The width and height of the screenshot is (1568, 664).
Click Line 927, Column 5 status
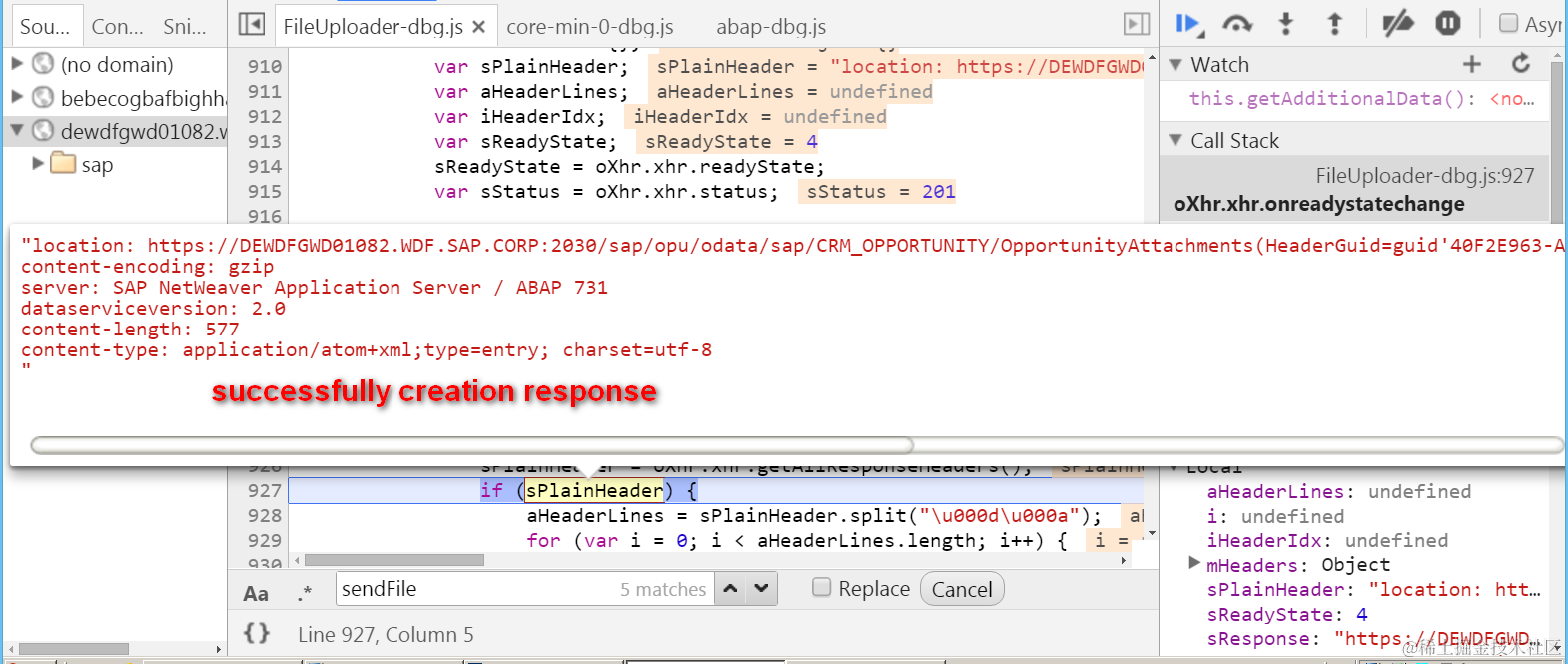[386, 634]
